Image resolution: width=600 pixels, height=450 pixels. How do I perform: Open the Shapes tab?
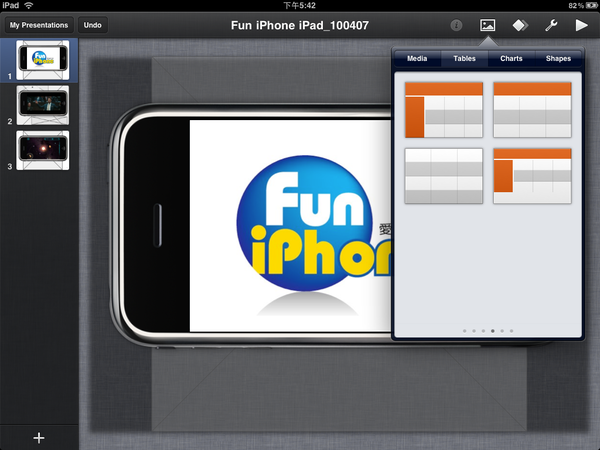(x=558, y=59)
